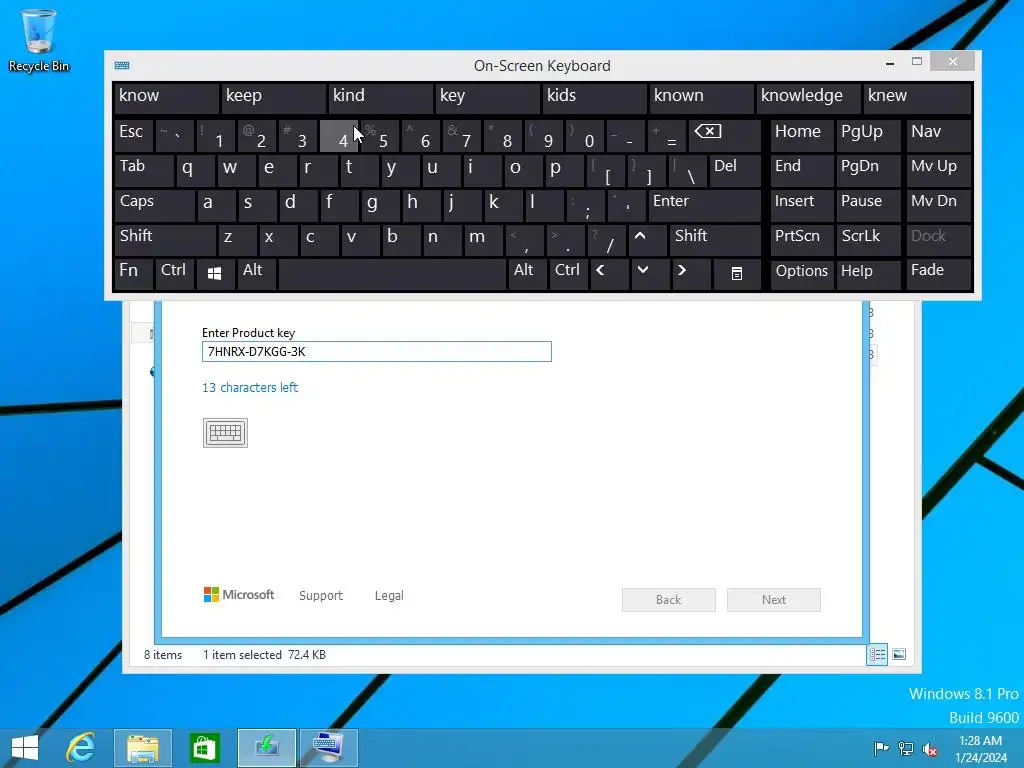
Task: Tap the Home key
Action: (802, 136)
